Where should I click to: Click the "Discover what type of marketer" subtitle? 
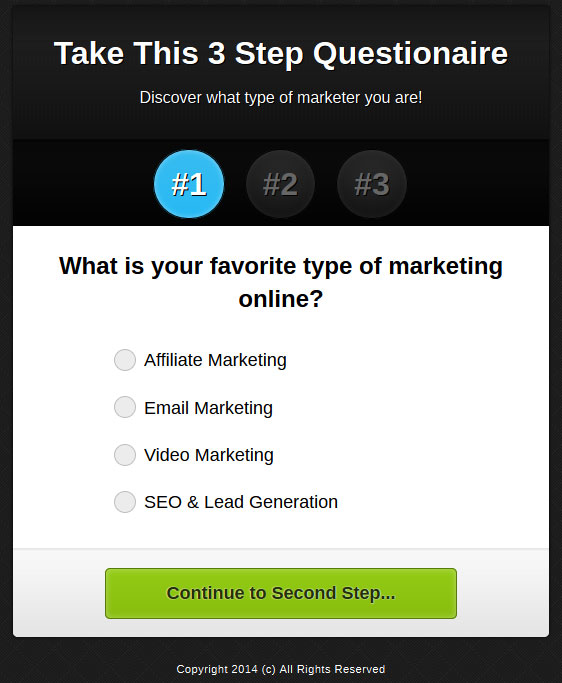click(281, 98)
